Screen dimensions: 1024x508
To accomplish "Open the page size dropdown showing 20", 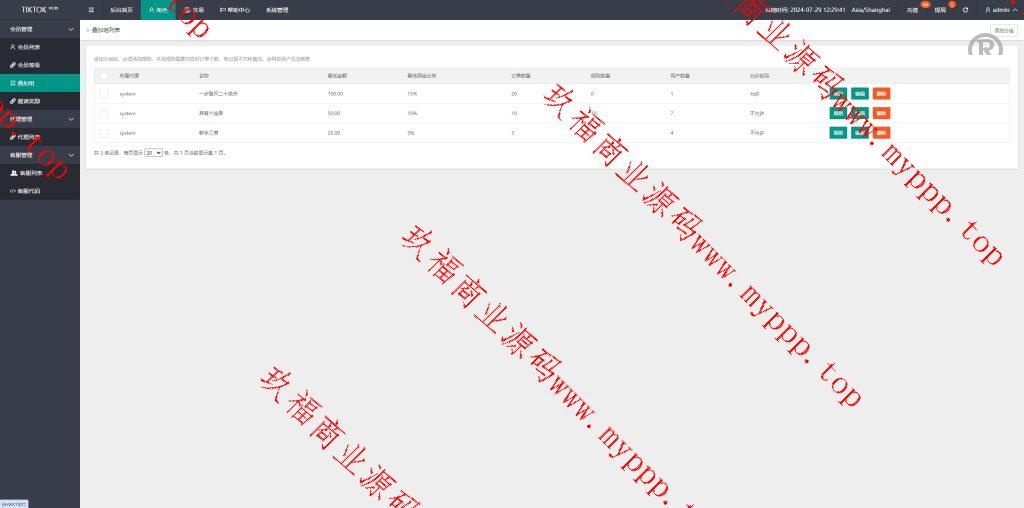I will [153, 153].
